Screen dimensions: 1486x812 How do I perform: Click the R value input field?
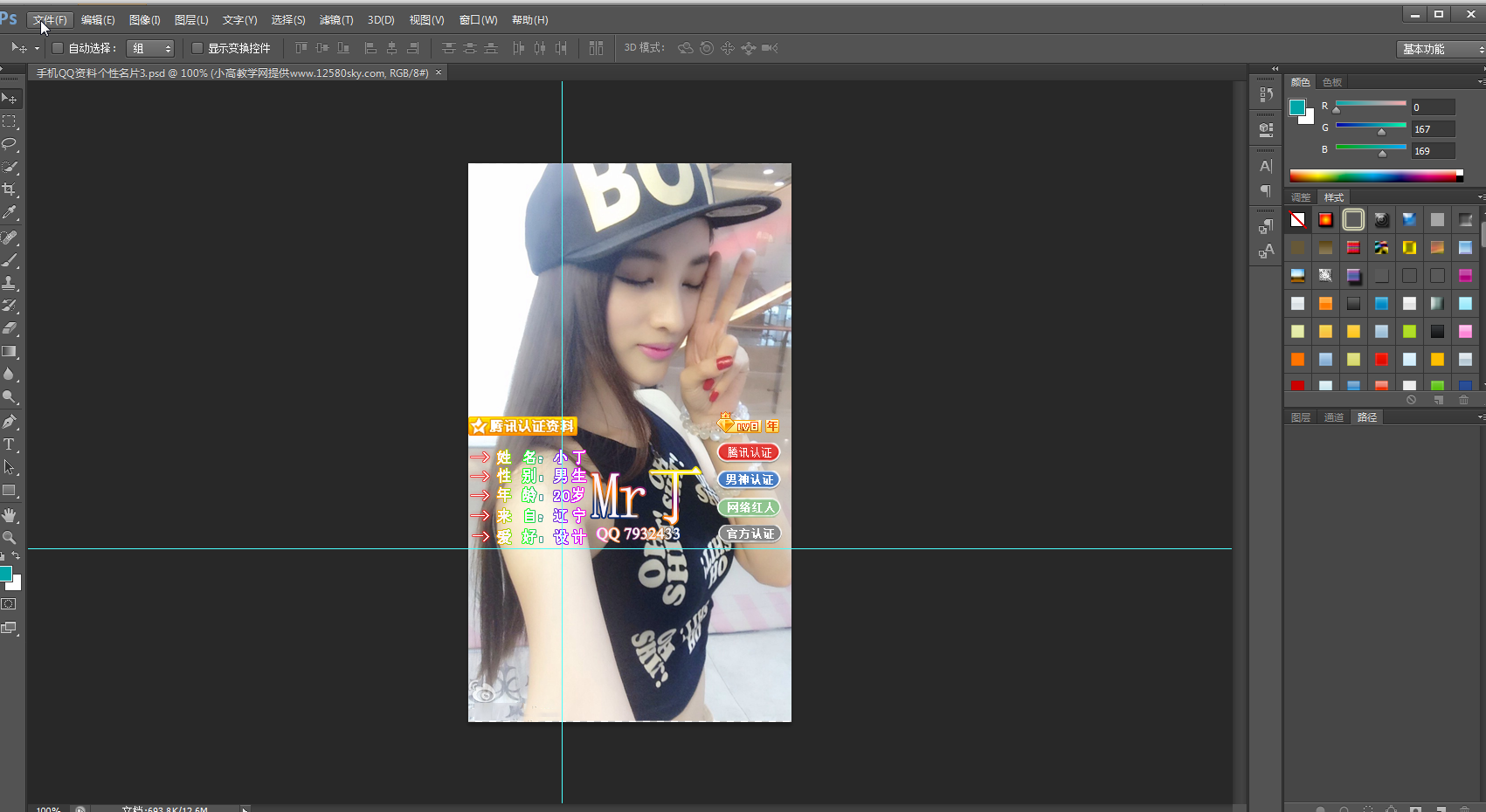(x=1433, y=107)
